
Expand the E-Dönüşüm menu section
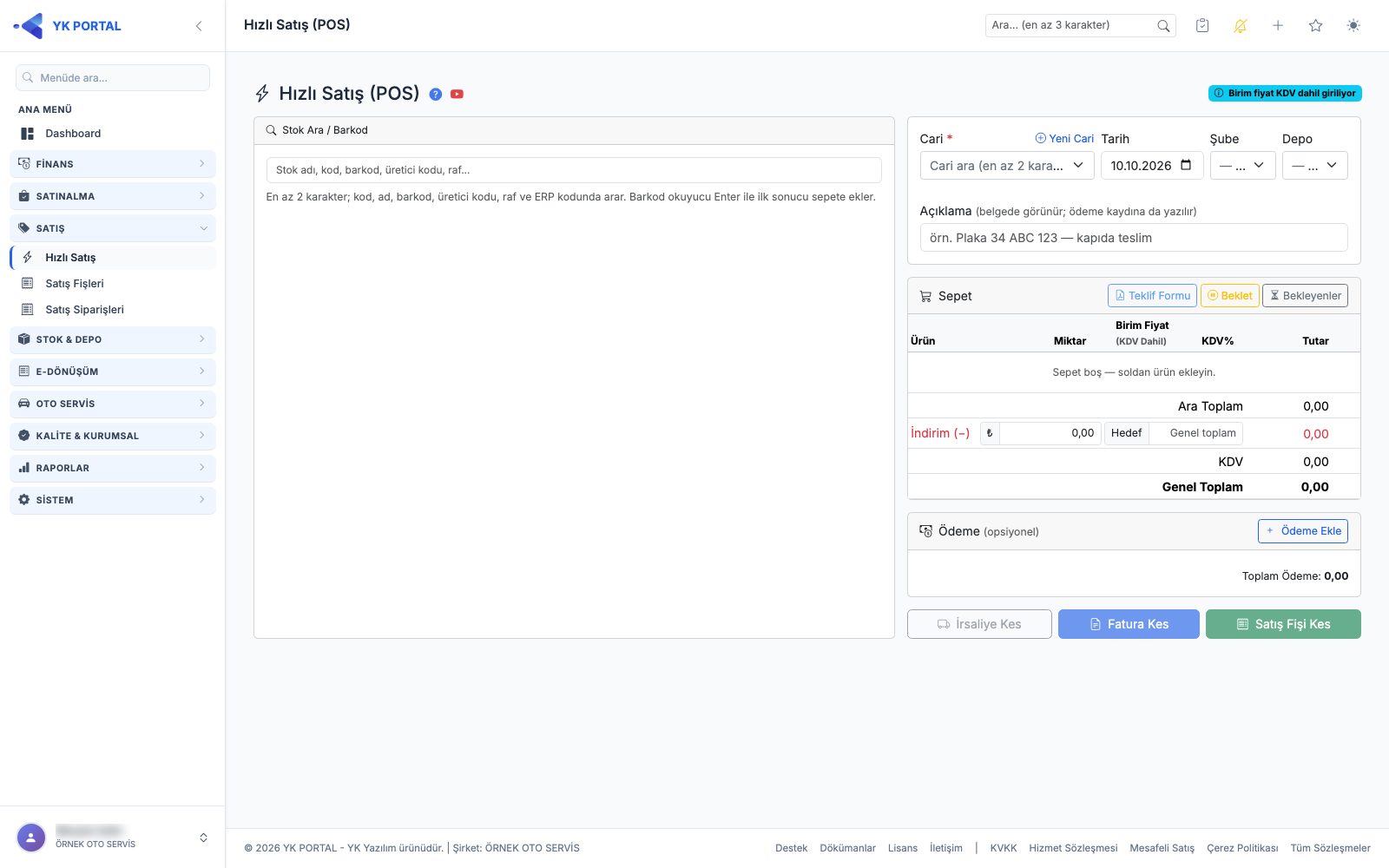pyautogui.click(x=113, y=372)
